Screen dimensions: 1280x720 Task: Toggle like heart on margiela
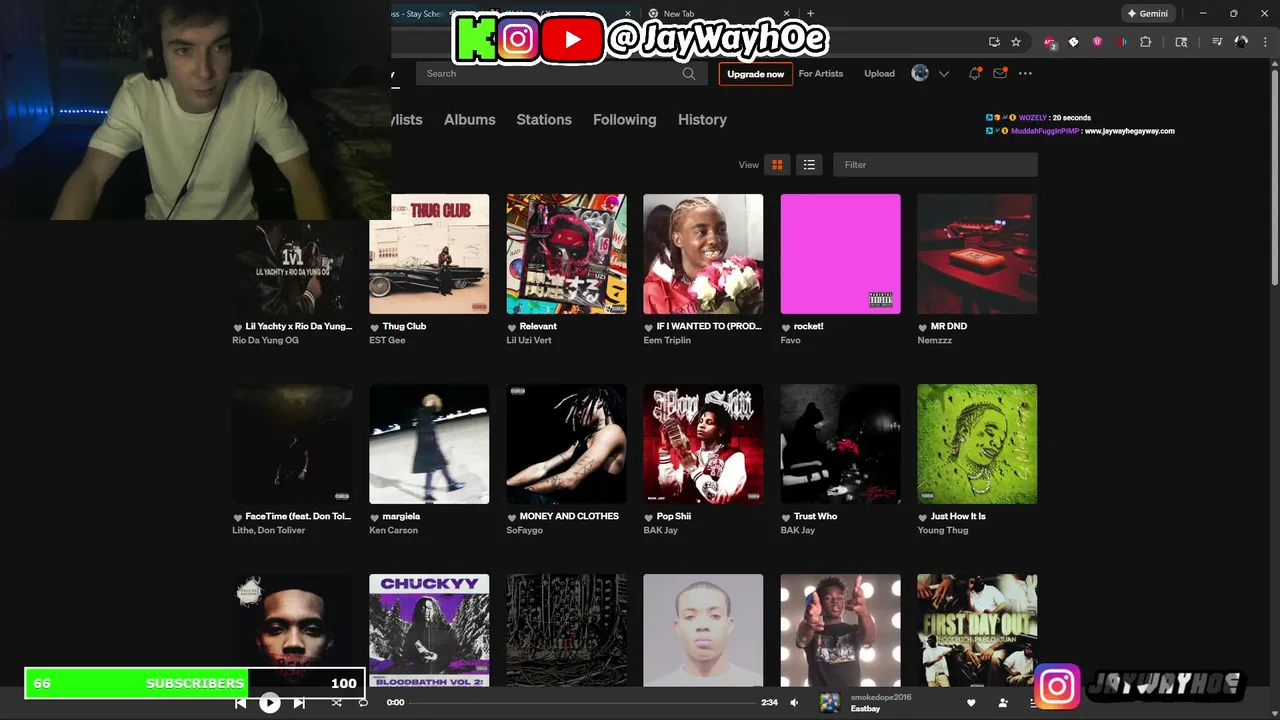(375, 517)
